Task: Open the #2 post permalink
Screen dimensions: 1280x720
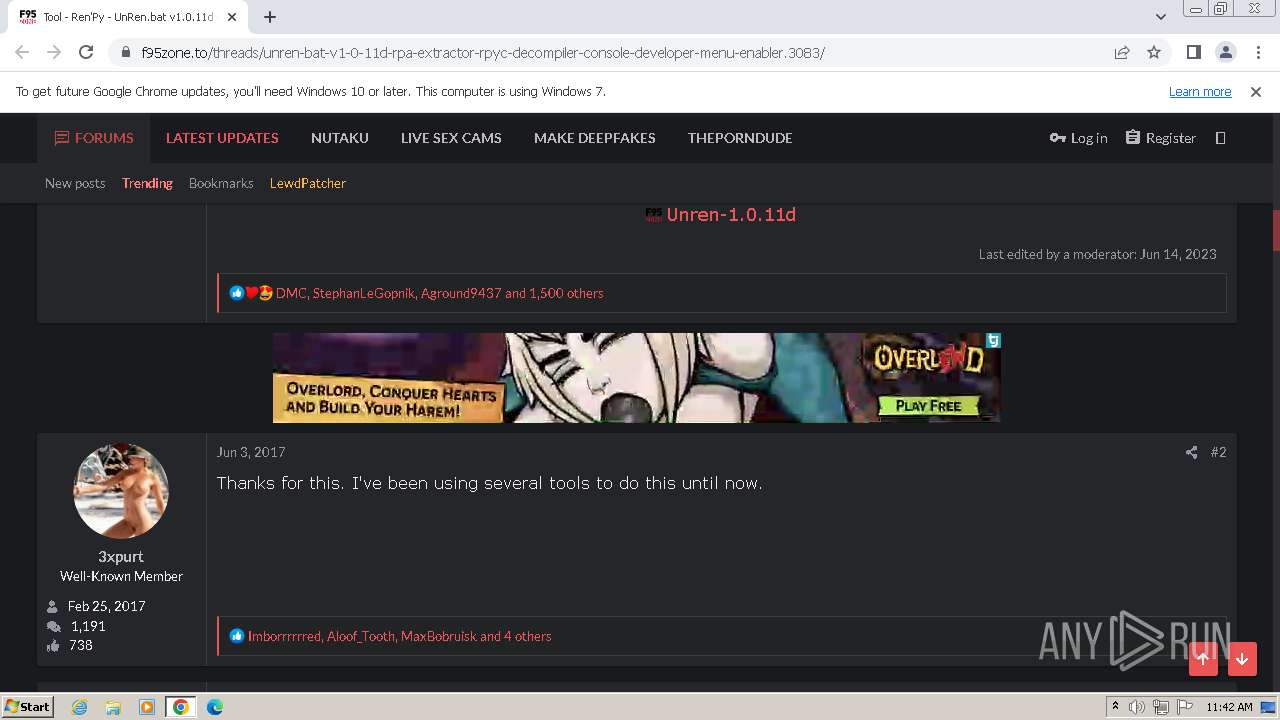Action: 1218,452
